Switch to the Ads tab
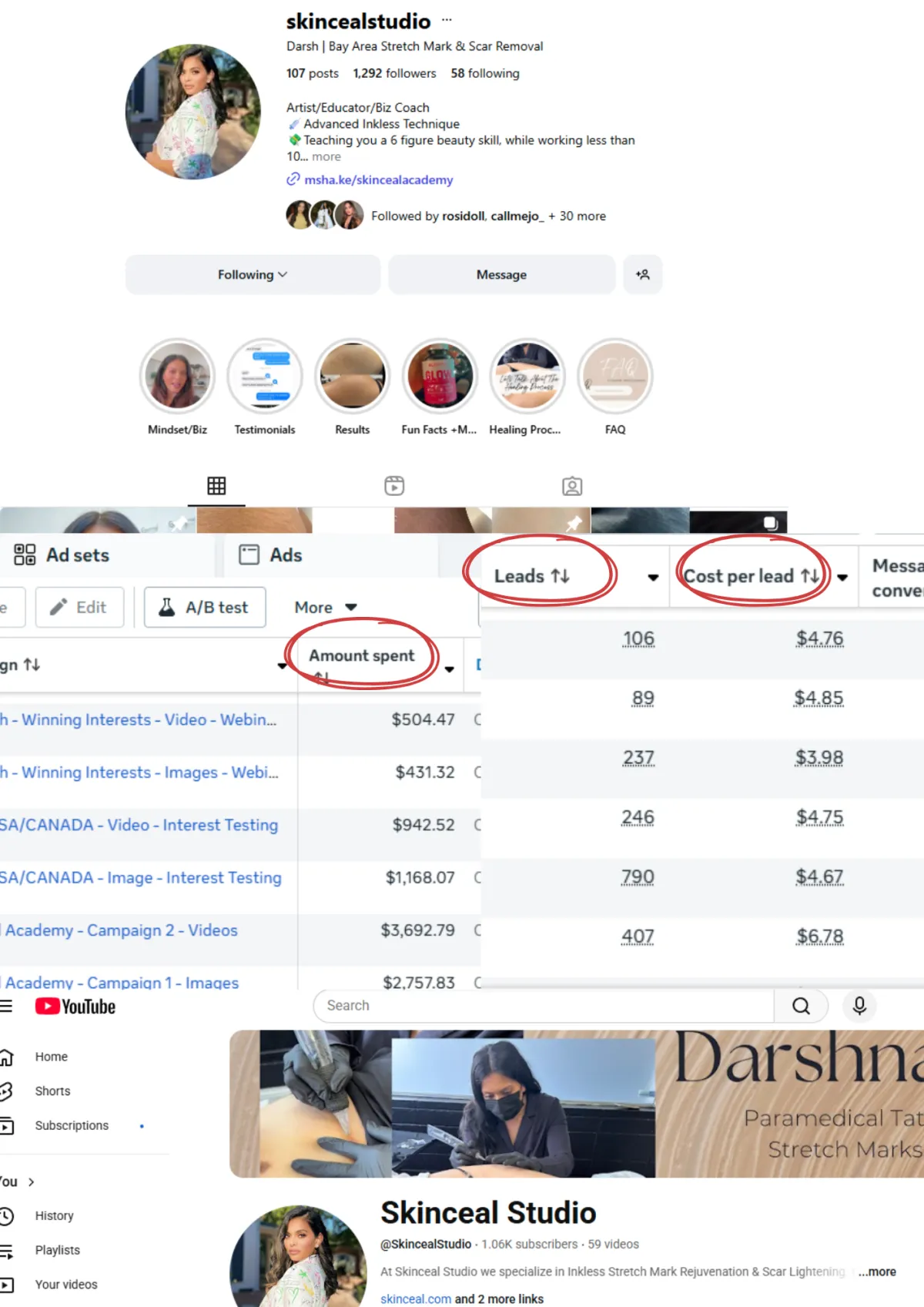 pyautogui.click(x=270, y=555)
